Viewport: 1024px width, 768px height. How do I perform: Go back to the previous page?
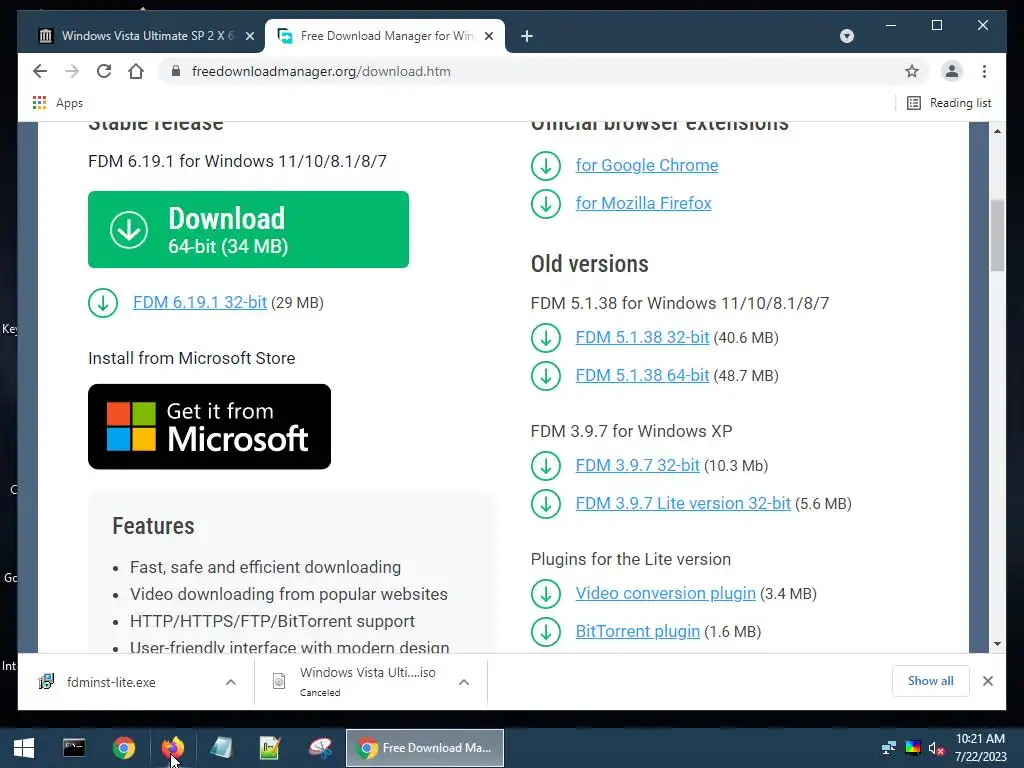[x=40, y=71]
